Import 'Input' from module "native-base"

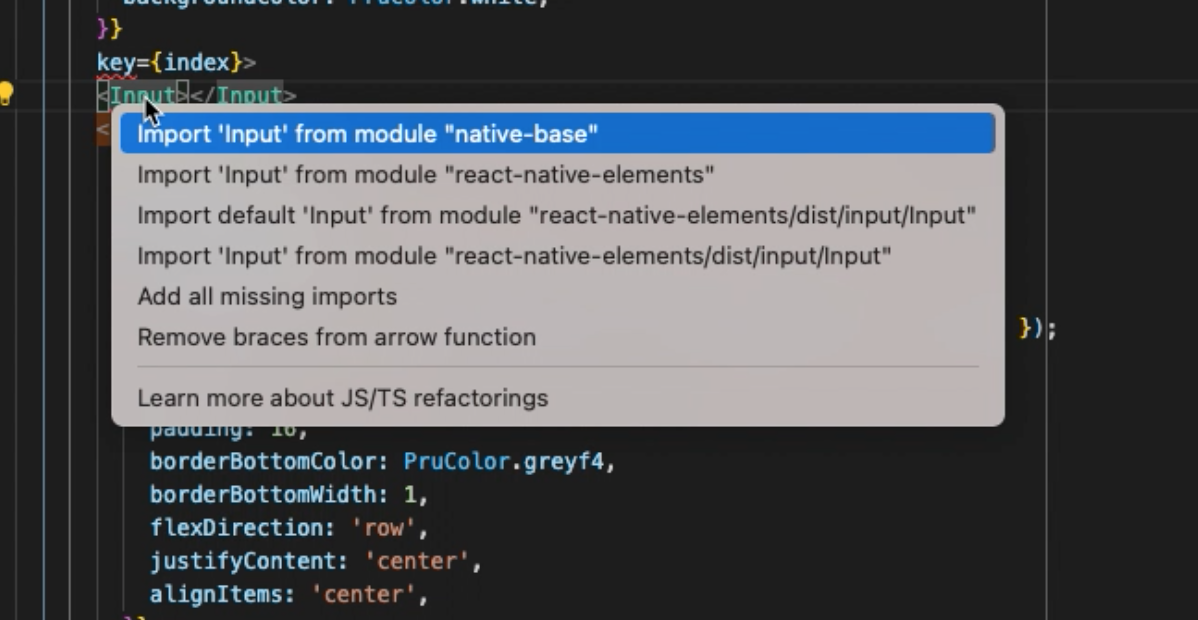pos(558,133)
